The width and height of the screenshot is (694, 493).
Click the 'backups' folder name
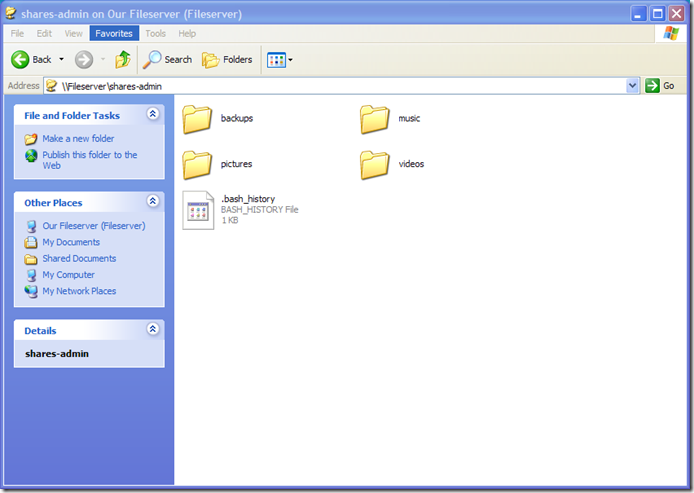(237, 118)
